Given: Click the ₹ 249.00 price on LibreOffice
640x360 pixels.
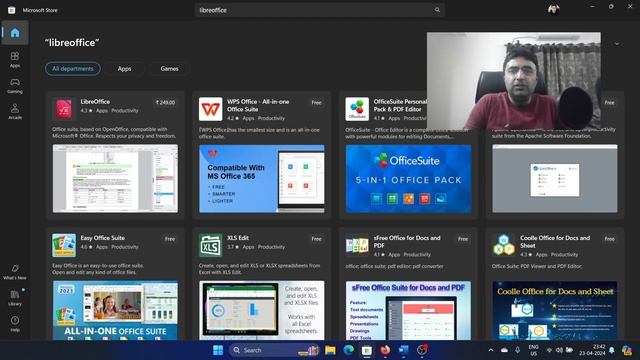Looking at the screenshot, I should [165, 102].
